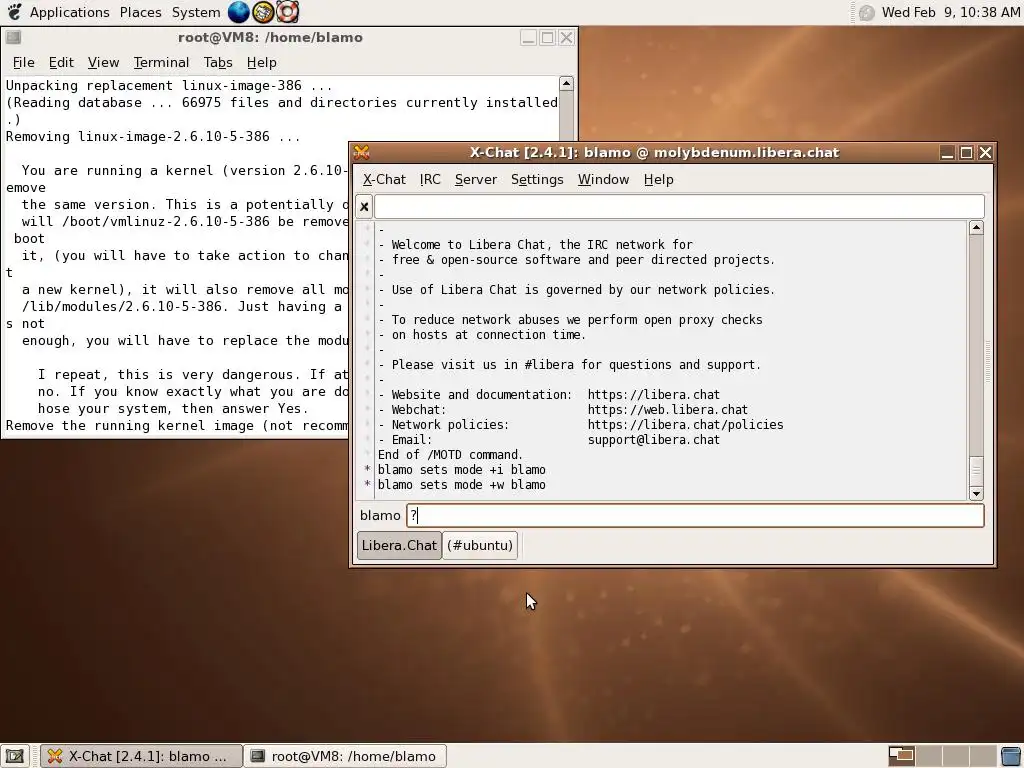Click the 'End of /MOTD command.' line
The width and height of the screenshot is (1024, 768).
pos(451,455)
